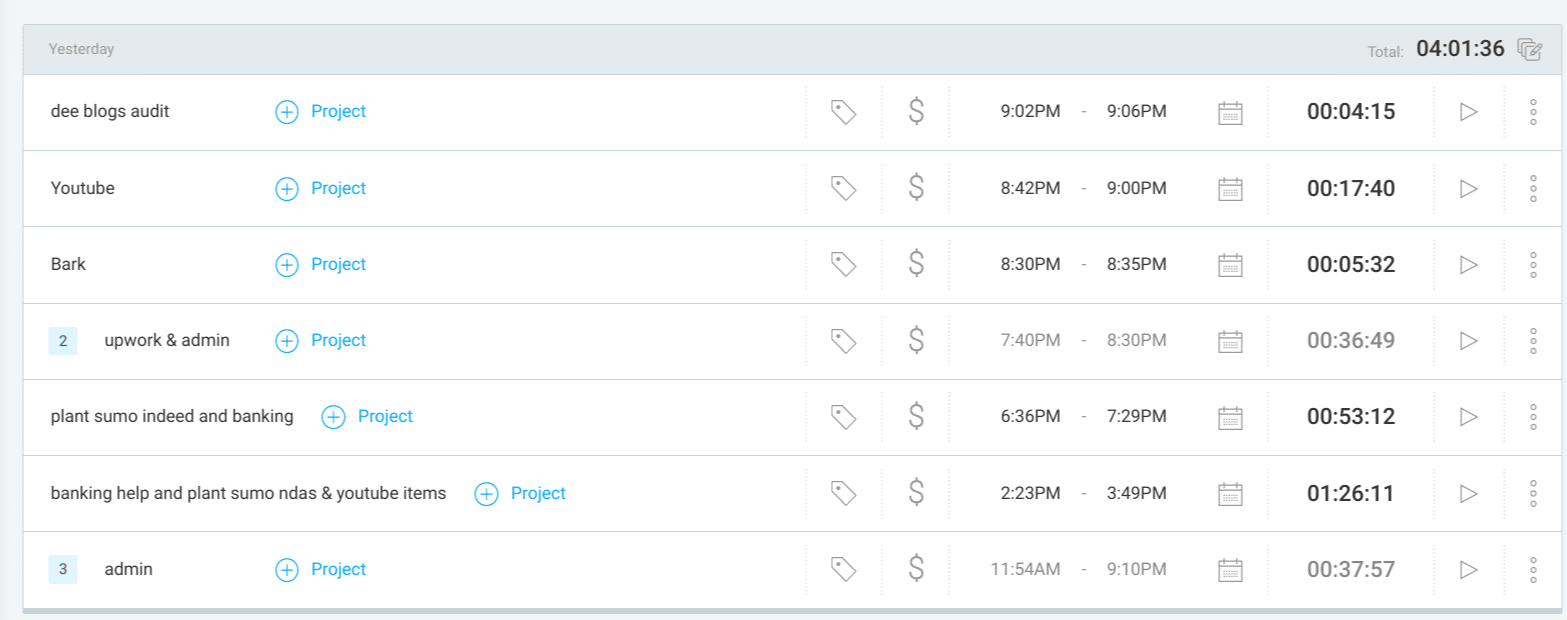Start timer for upwork & admin entry
The image size is (1567, 620).
click(x=1468, y=341)
